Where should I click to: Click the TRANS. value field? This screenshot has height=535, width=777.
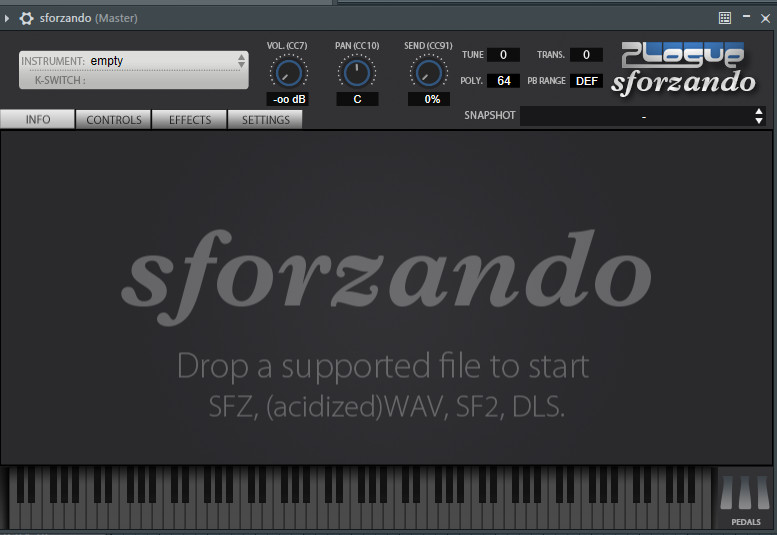[x=586, y=55]
